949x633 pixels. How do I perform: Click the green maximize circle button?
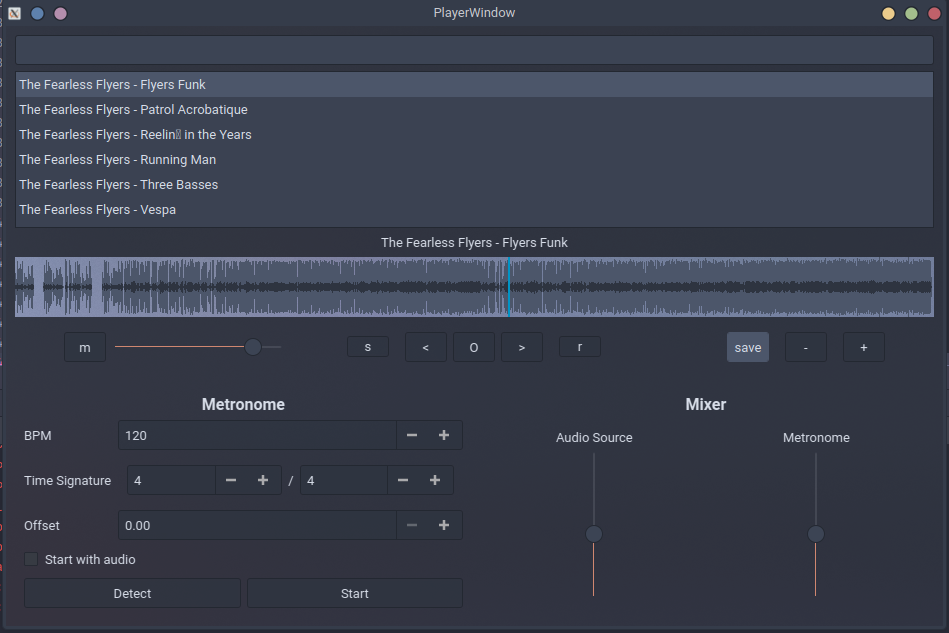911,13
